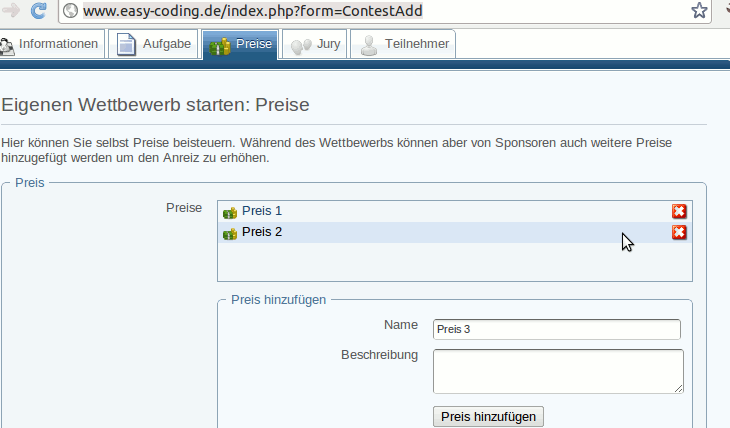
Task: Focus the Name field containing Preis 3
Action: click(556, 329)
